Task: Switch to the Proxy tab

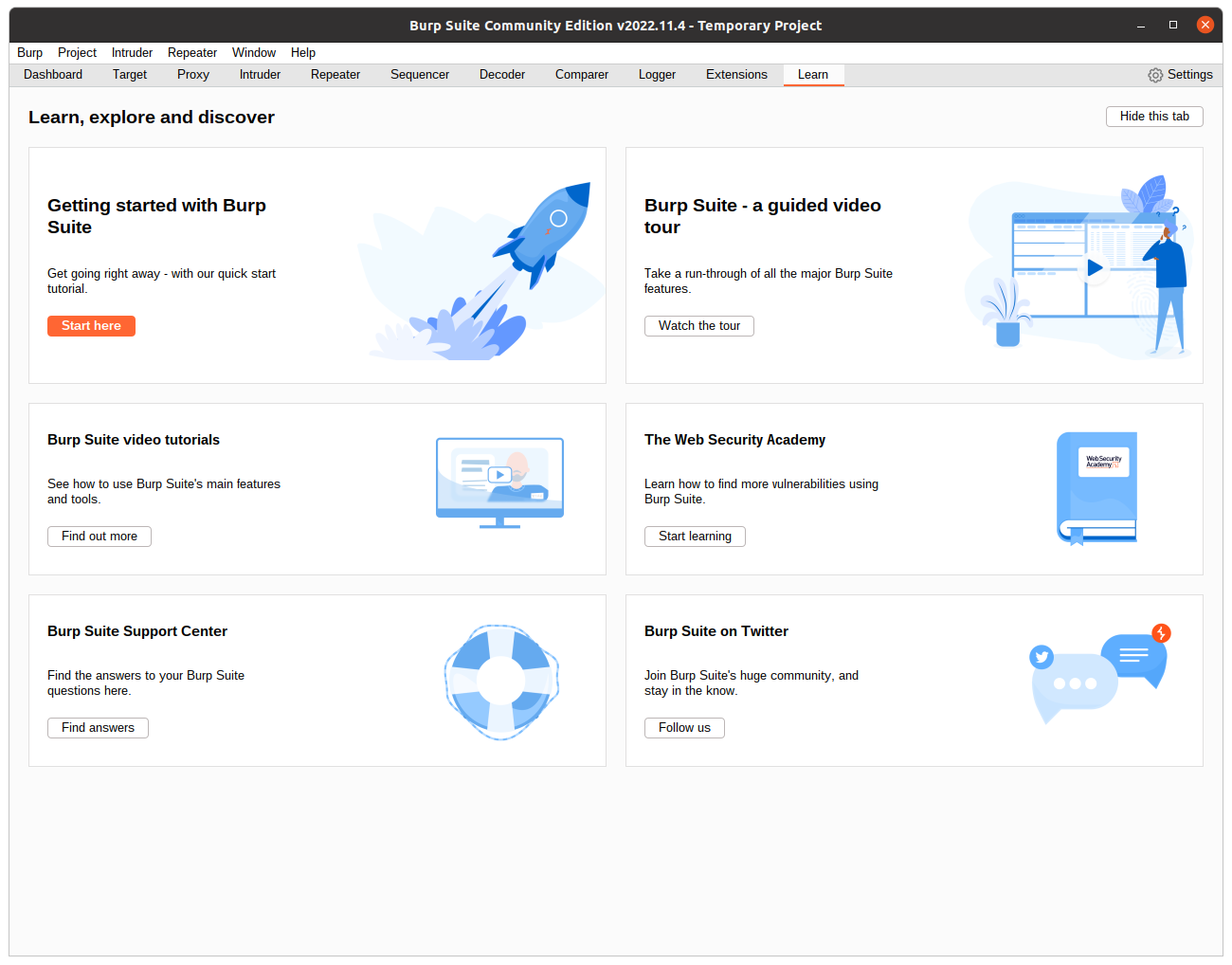Action: pos(193,75)
